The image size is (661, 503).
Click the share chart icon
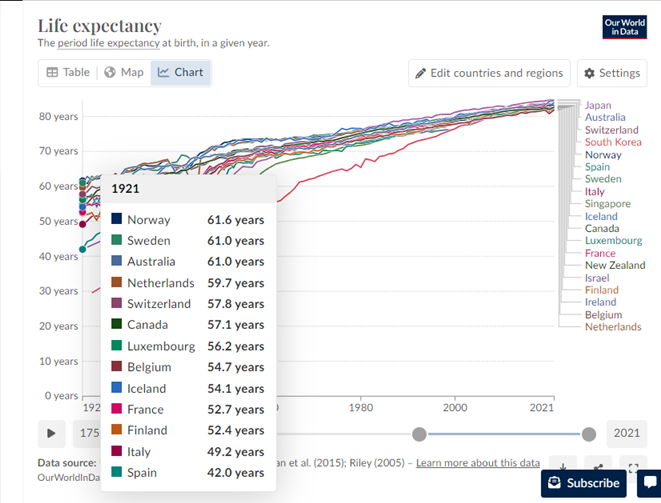[598, 466]
